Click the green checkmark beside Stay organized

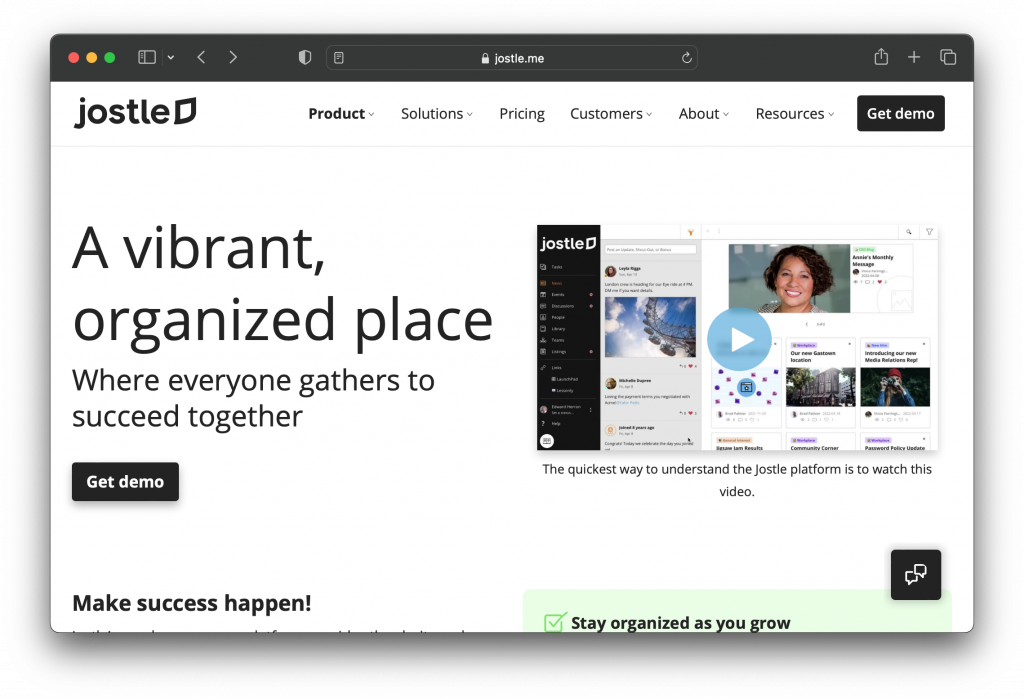point(554,622)
